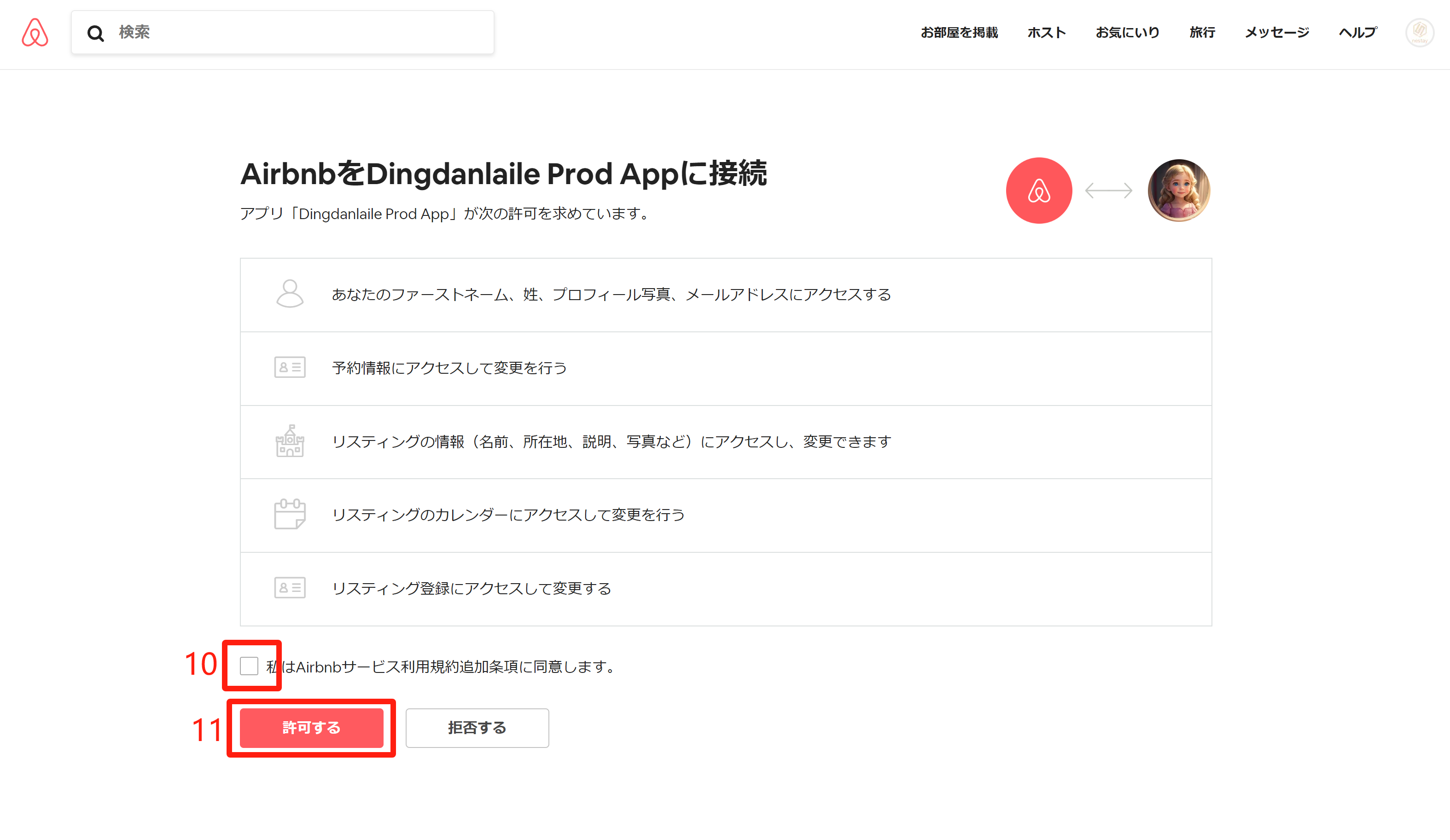The height and width of the screenshot is (840, 1450).
Task: Click the text 予約情報にアクセスして変更を行う
Action: click(x=449, y=368)
